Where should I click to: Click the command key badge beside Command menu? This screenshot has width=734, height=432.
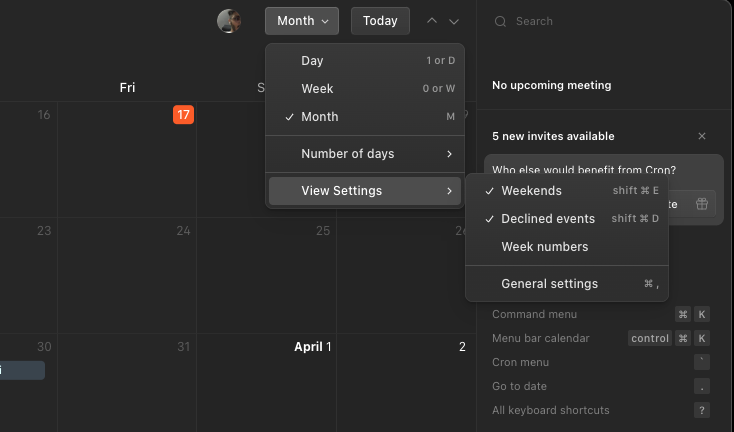pos(683,314)
